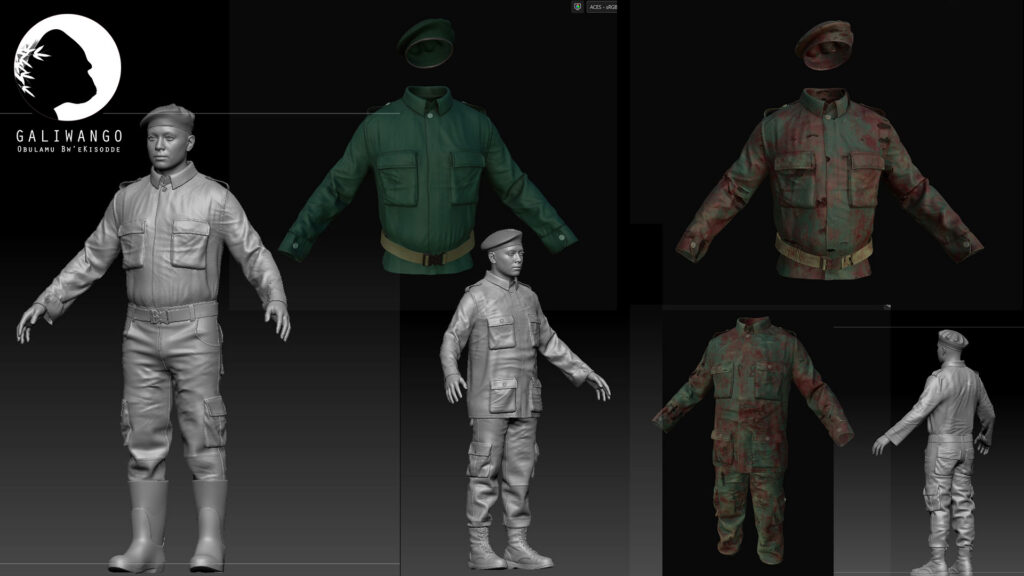Click the GALIWANGO title text
This screenshot has height=576, width=1024.
point(69,135)
